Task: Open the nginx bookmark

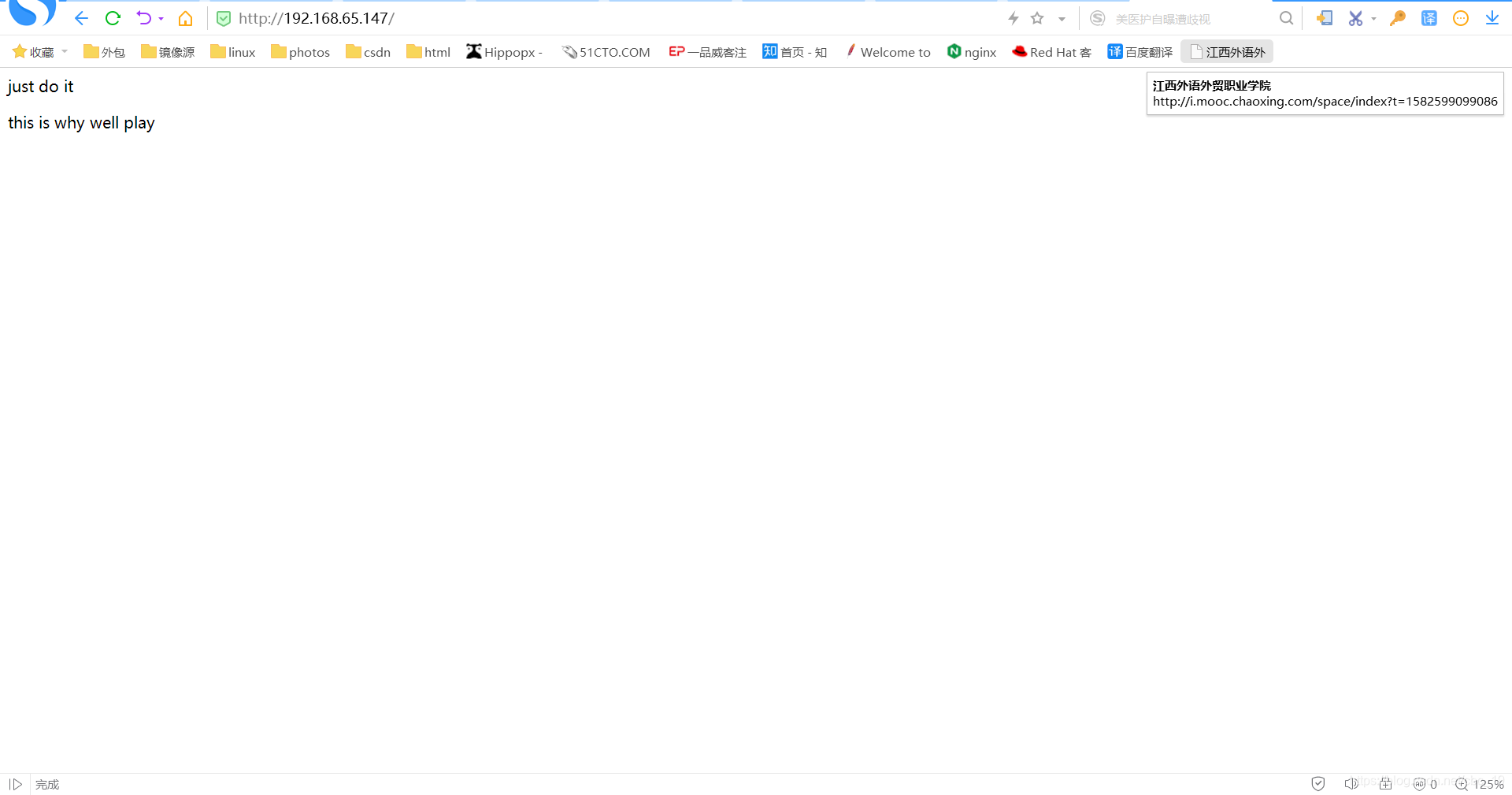Action: 972,52
